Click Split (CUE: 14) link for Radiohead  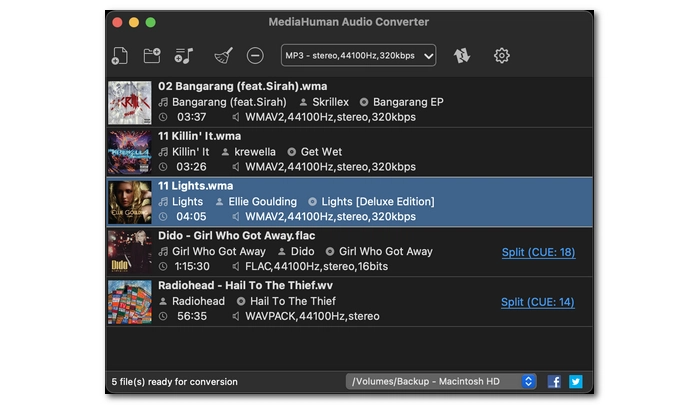click(538, 302)
